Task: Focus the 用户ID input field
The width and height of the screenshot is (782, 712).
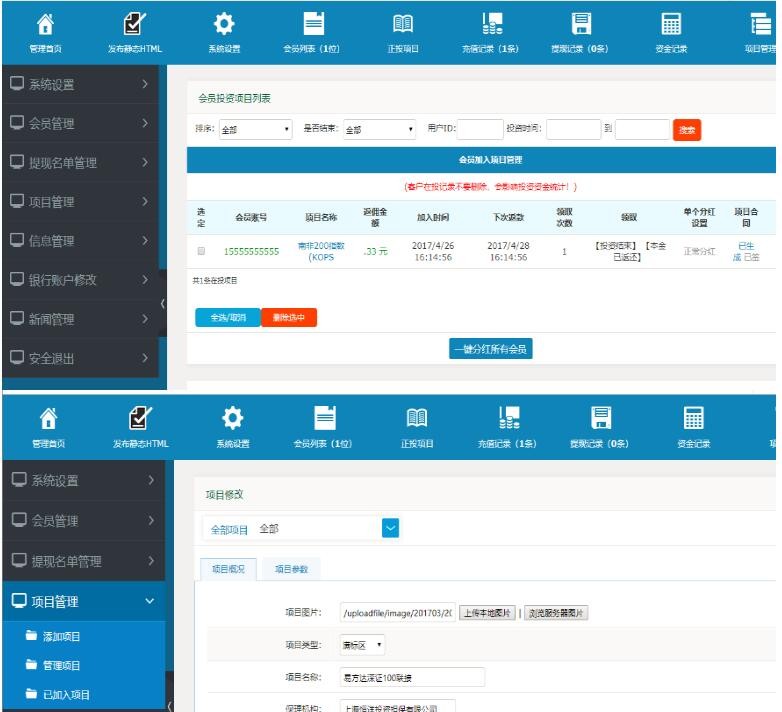Action: tap(480, 129)
